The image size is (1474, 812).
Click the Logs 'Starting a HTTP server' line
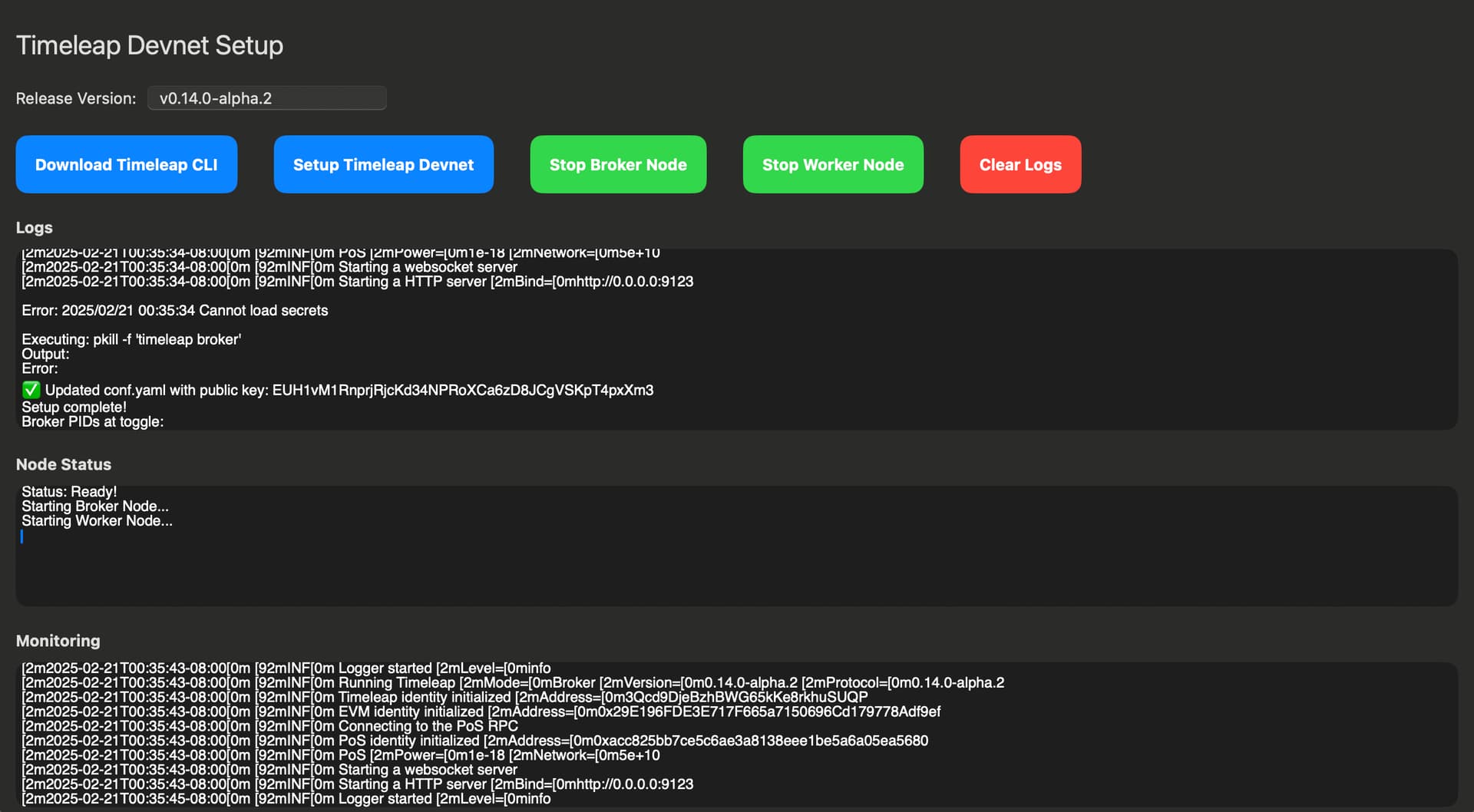click(357, 282)
